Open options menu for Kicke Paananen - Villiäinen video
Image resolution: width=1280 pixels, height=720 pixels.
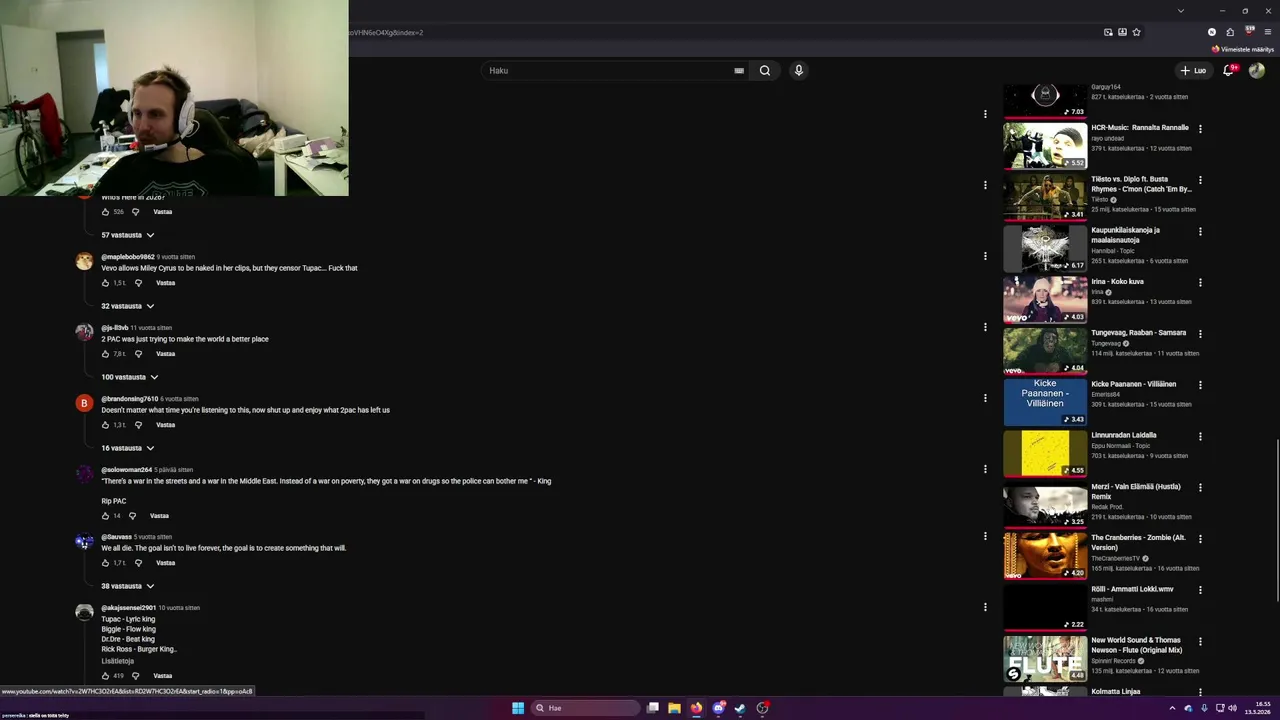(x=1200, y=385)
